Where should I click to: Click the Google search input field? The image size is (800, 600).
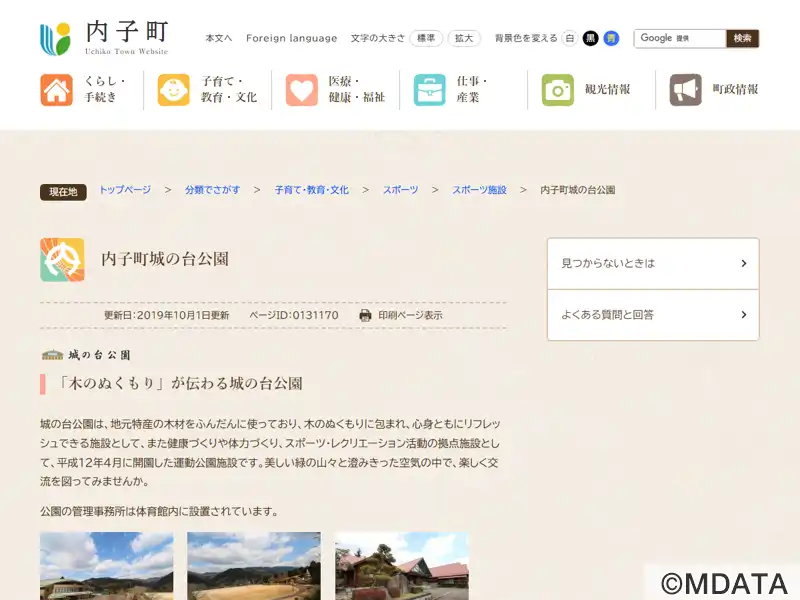[679, 38]
